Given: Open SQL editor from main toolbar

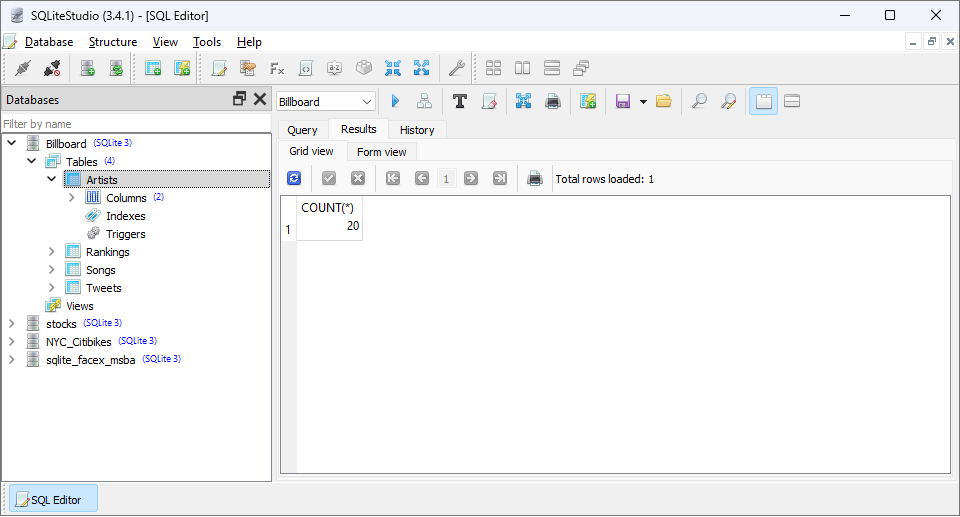Looking at the screenshot, I should tap(219, 68).
